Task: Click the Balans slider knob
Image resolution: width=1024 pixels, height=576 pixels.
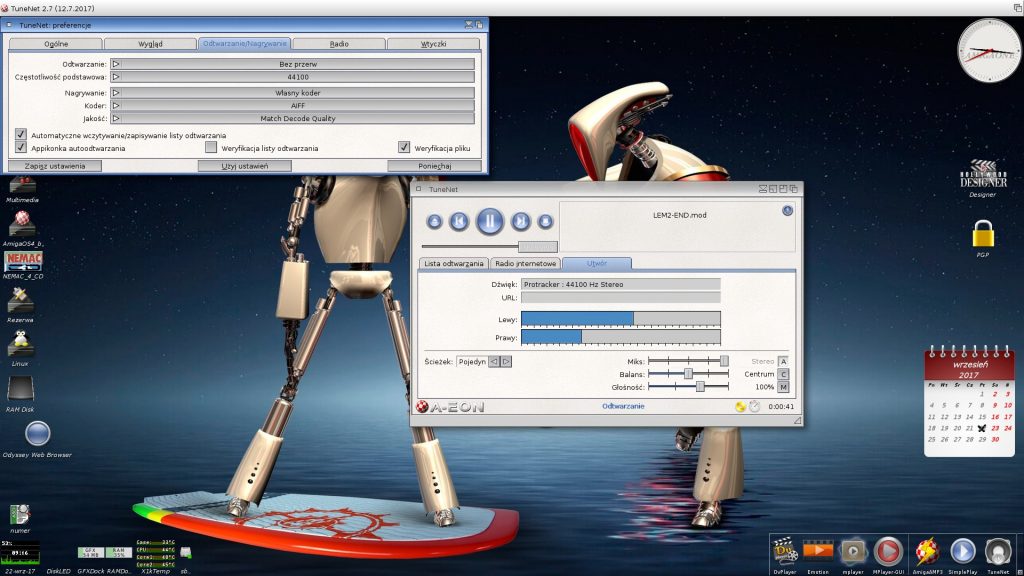Action: 688,374
